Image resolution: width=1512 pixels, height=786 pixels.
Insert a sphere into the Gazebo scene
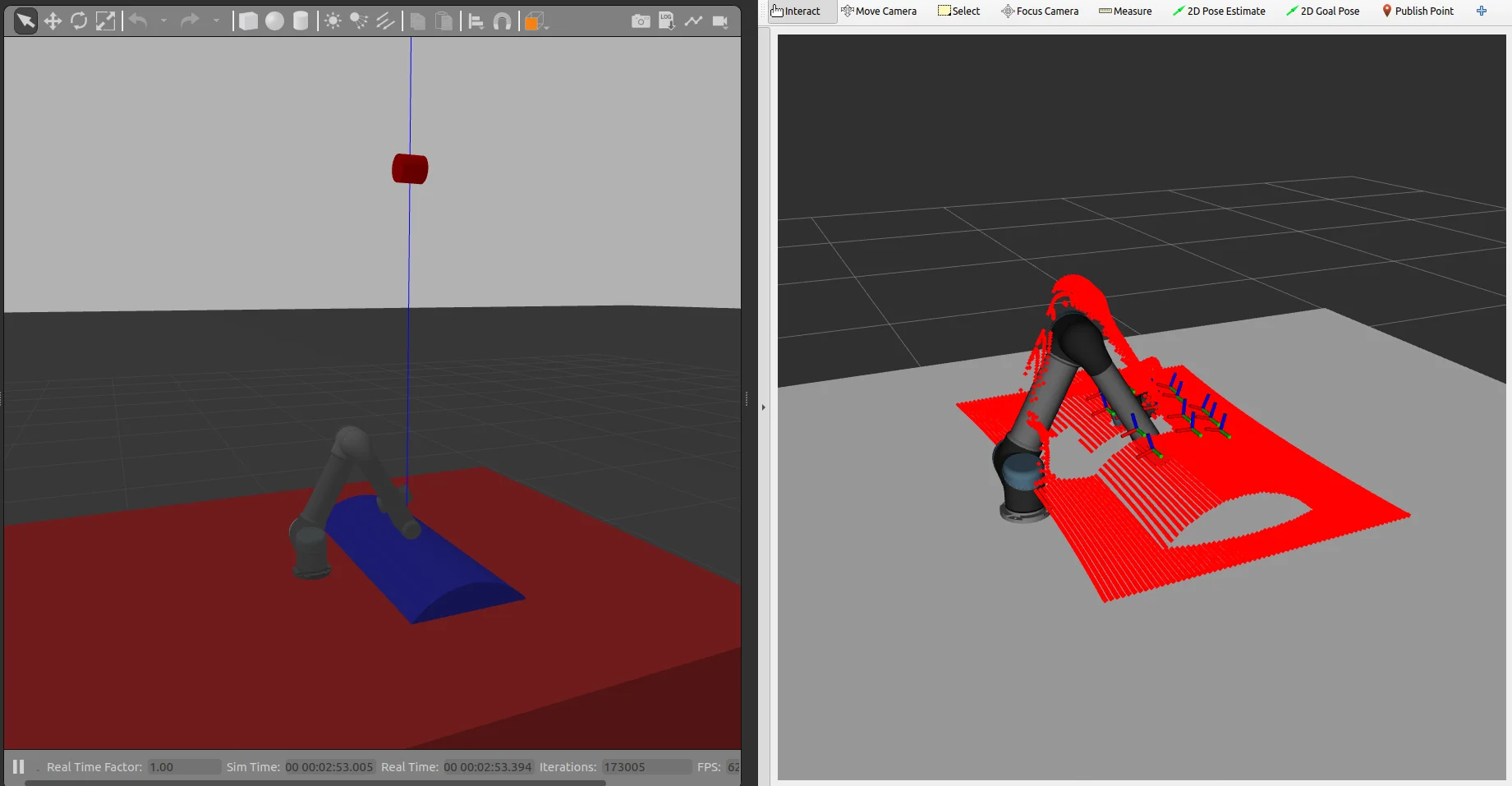coord(275,21)
